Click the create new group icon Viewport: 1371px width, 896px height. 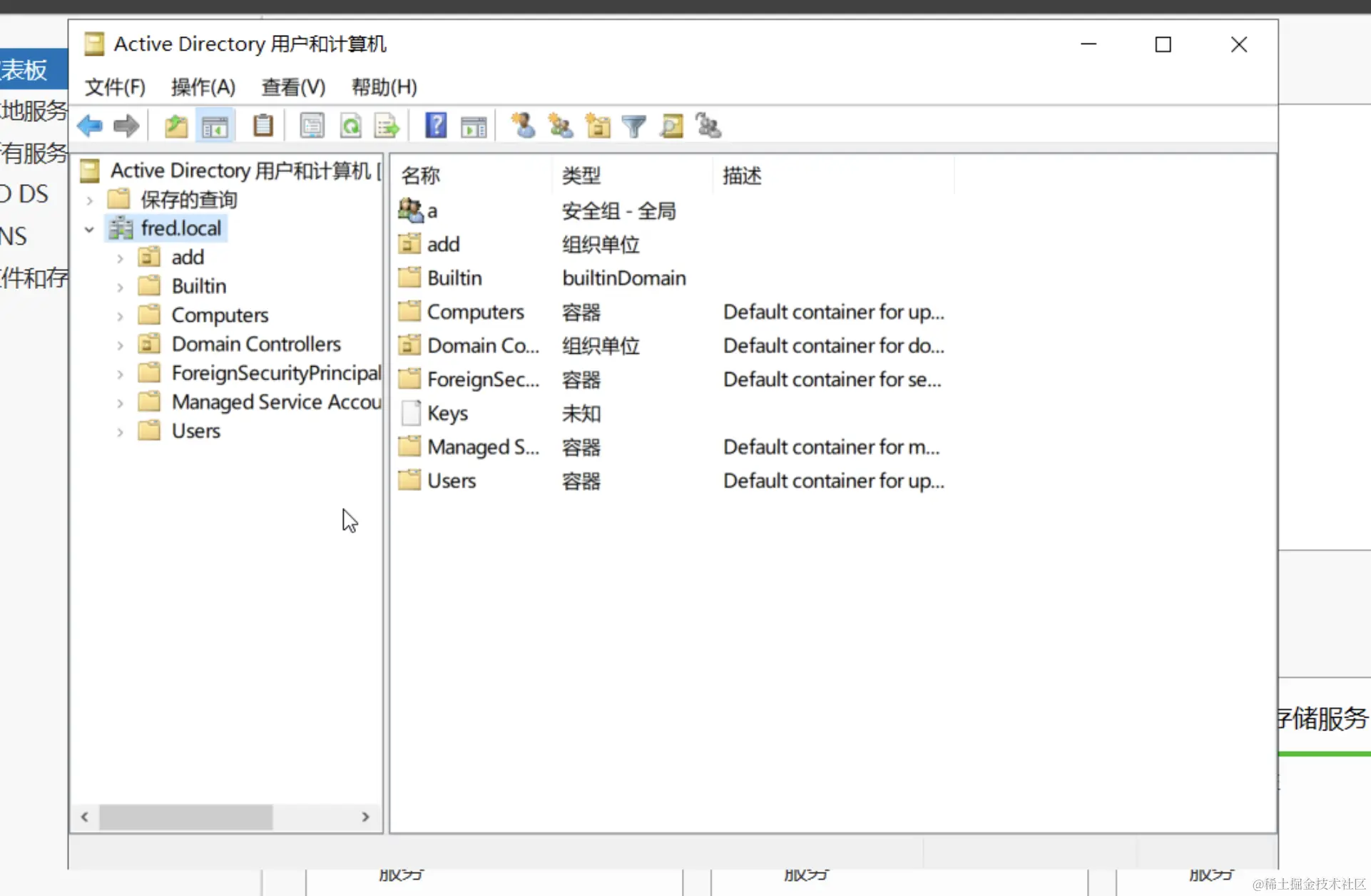[x=560, y=126]
